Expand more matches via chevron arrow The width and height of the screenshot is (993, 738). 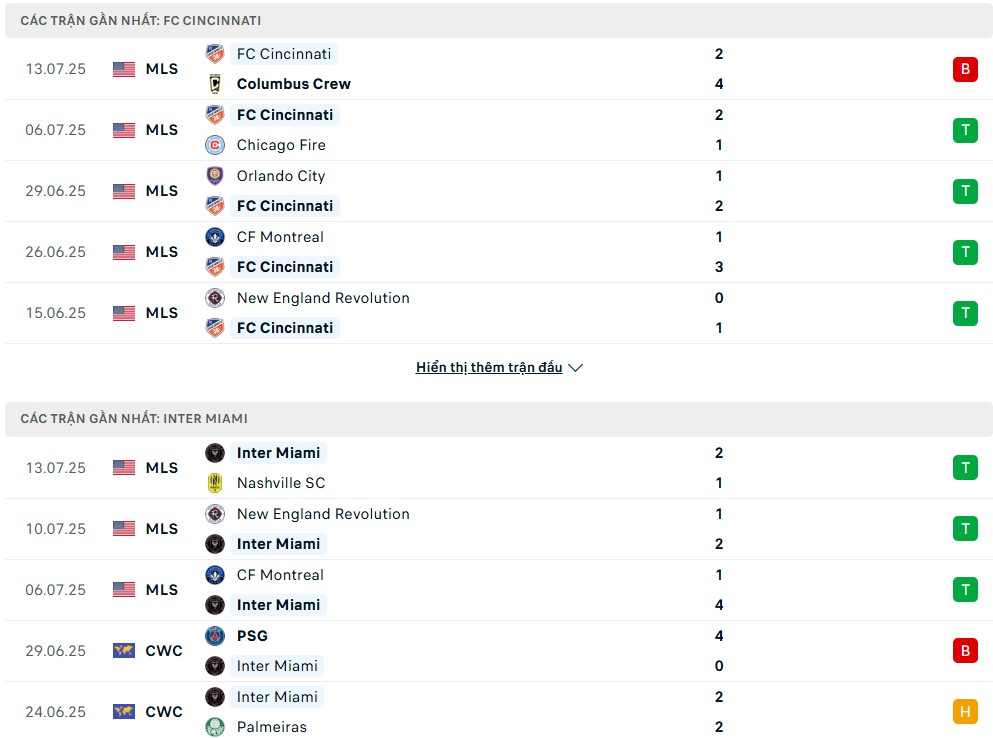coord(576,368)
